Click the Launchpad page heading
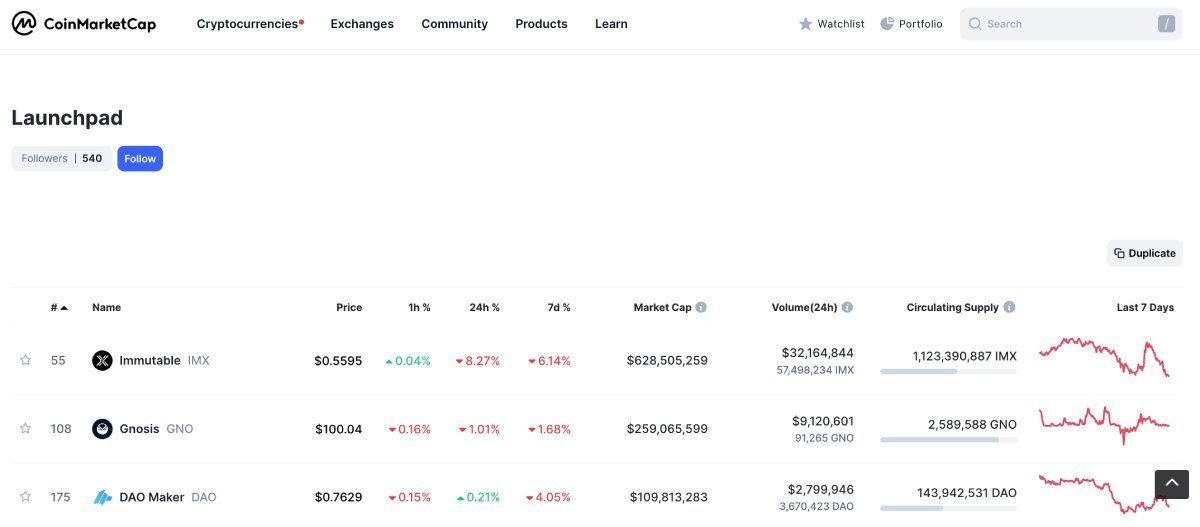Image resolution: width=1200 pixels, height=527 pixels. coord(67,118)
